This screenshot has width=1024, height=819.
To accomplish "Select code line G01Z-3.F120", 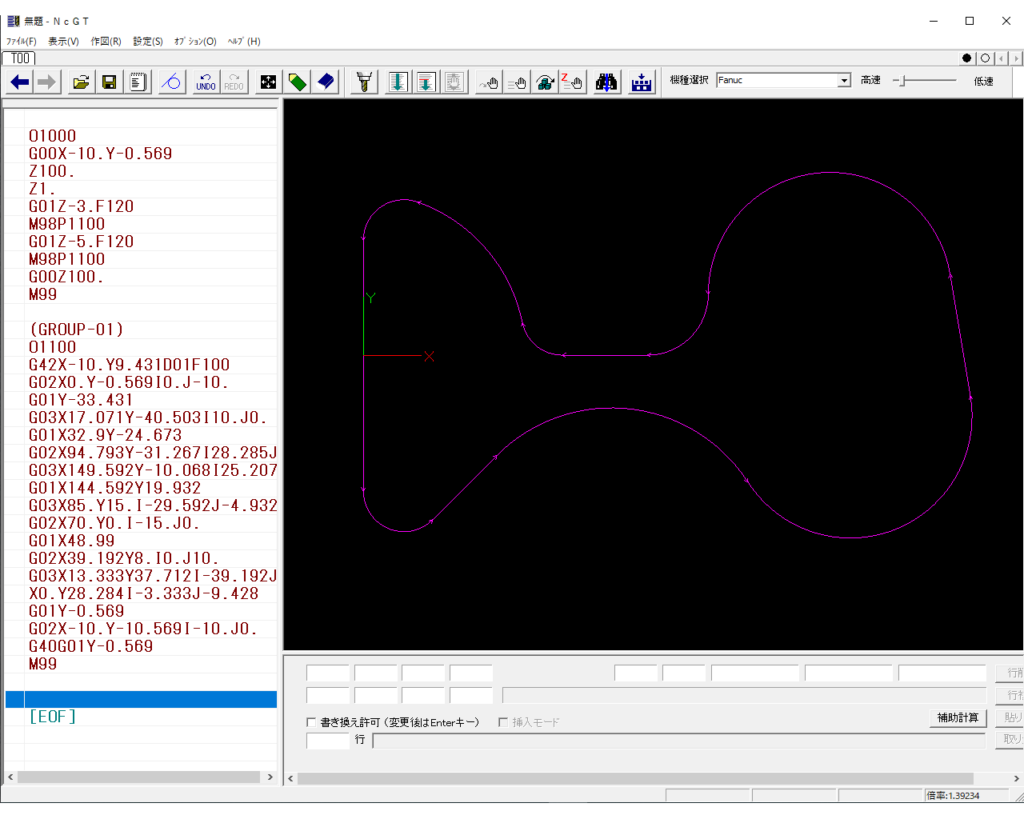I will tap(81, 206).
